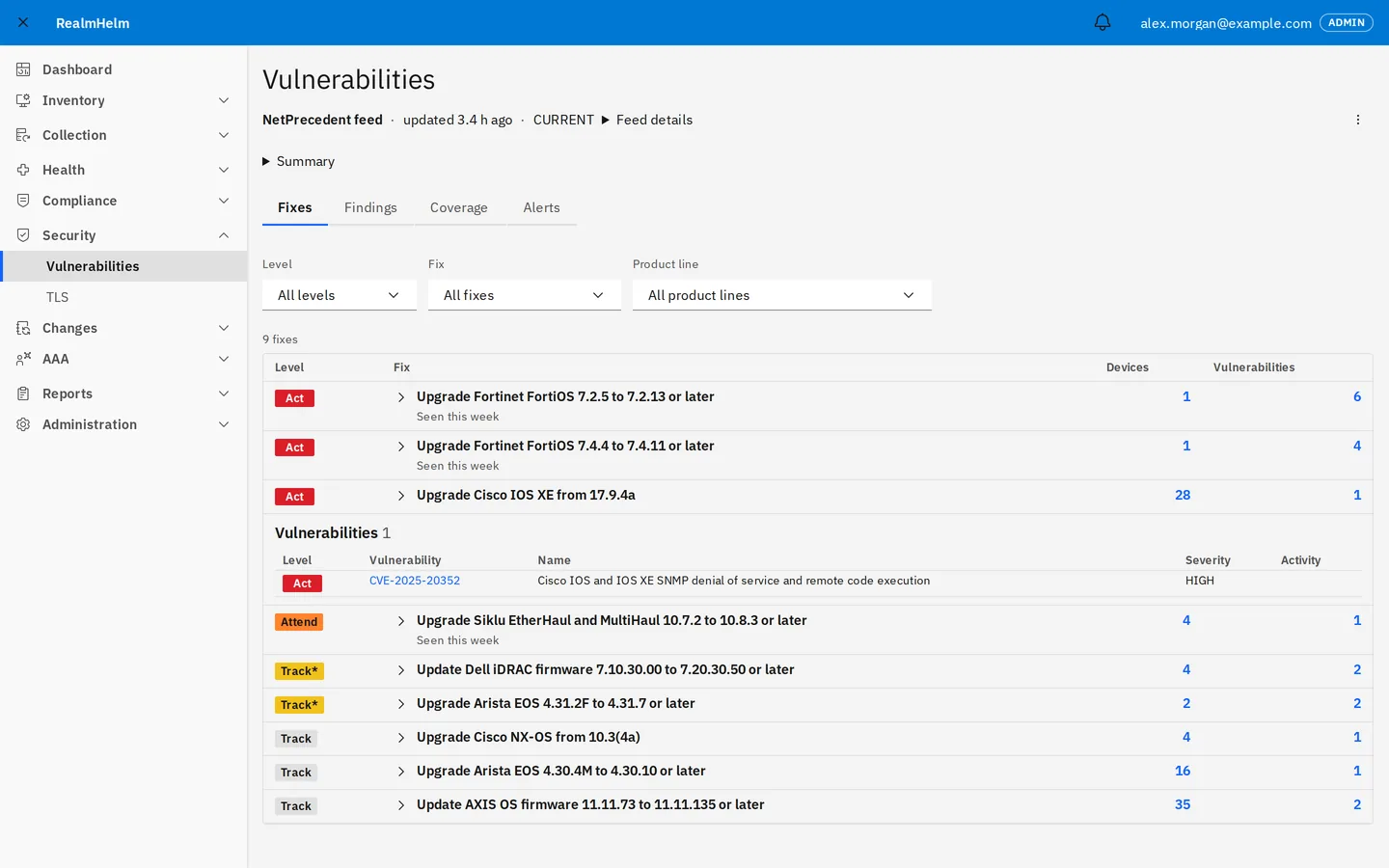Switch to the Alerts tab
The image size is (1389, 868).
pos(541,207)
